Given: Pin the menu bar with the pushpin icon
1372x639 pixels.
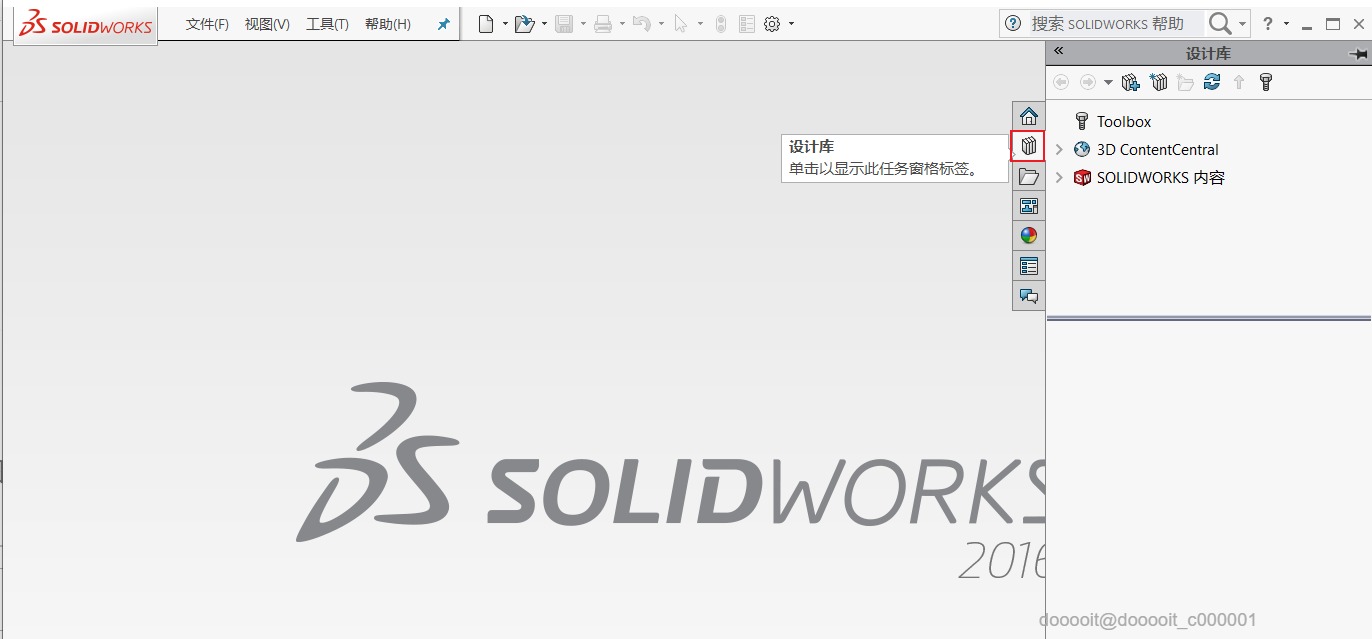Looking at the screenshot, I should tap(444, 24).
